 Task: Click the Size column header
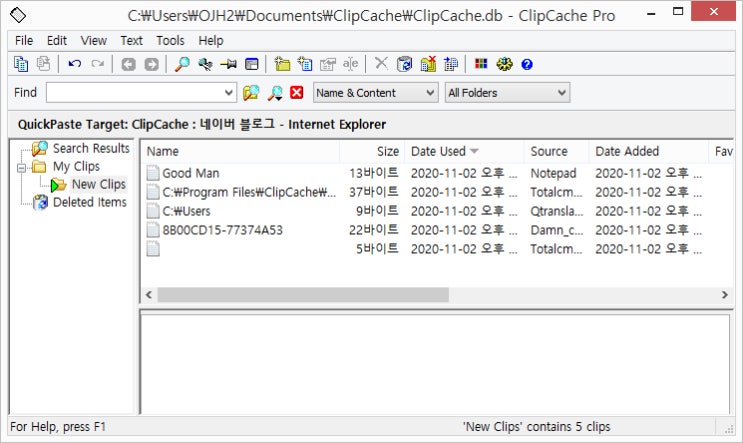click(x=372, y=152)
